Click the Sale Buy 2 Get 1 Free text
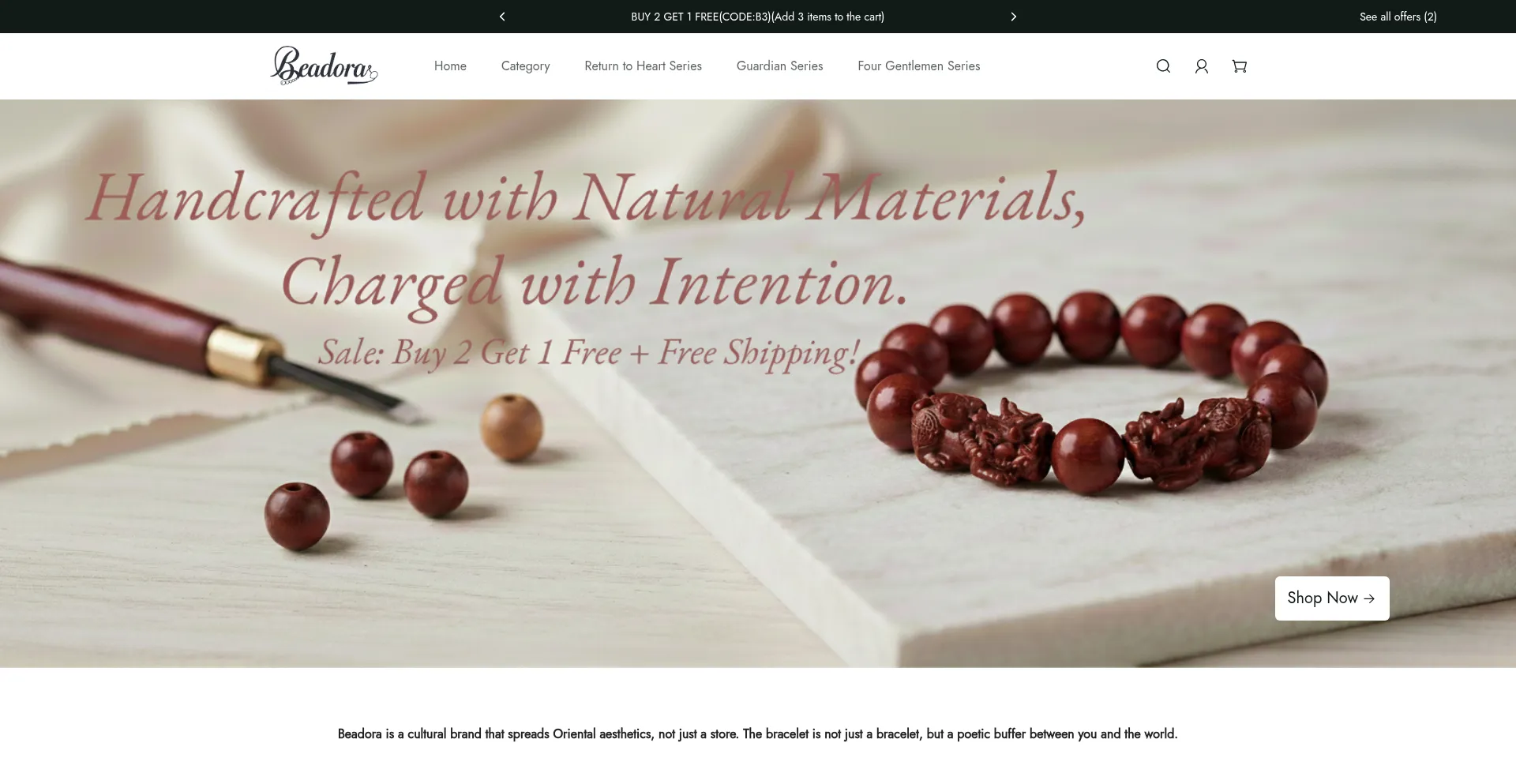1516x784 pixels. click(x=588, y=353)
